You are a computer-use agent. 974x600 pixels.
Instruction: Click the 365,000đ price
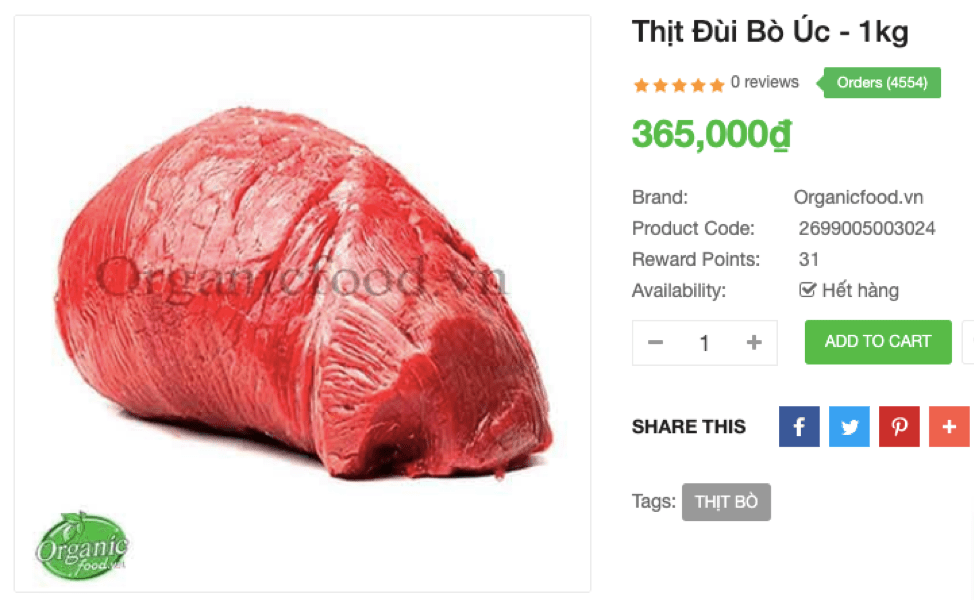[x=712, y=134]
